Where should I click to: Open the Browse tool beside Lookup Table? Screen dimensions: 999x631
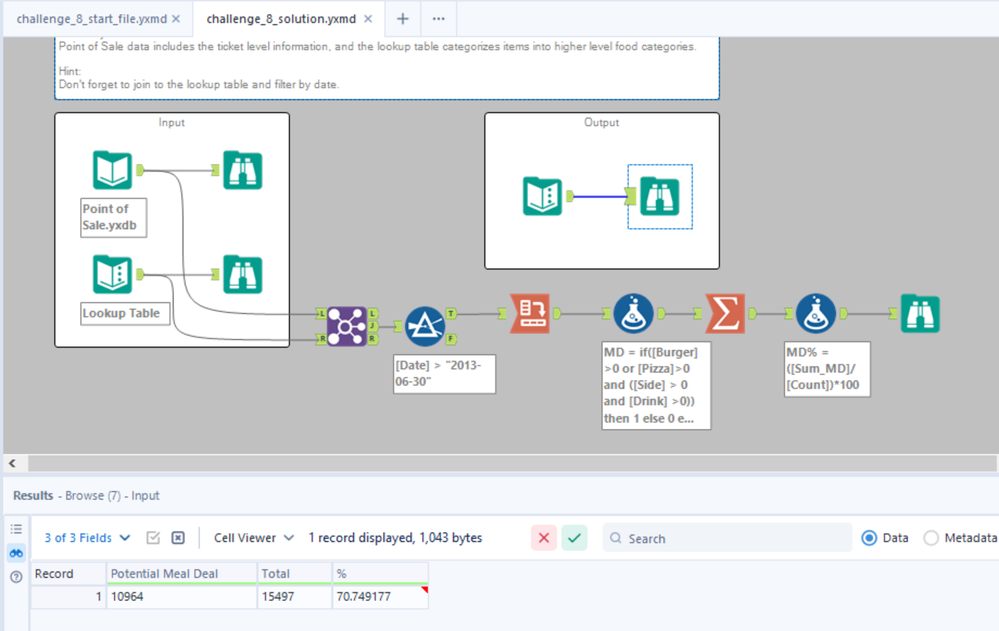coord(243,274)
